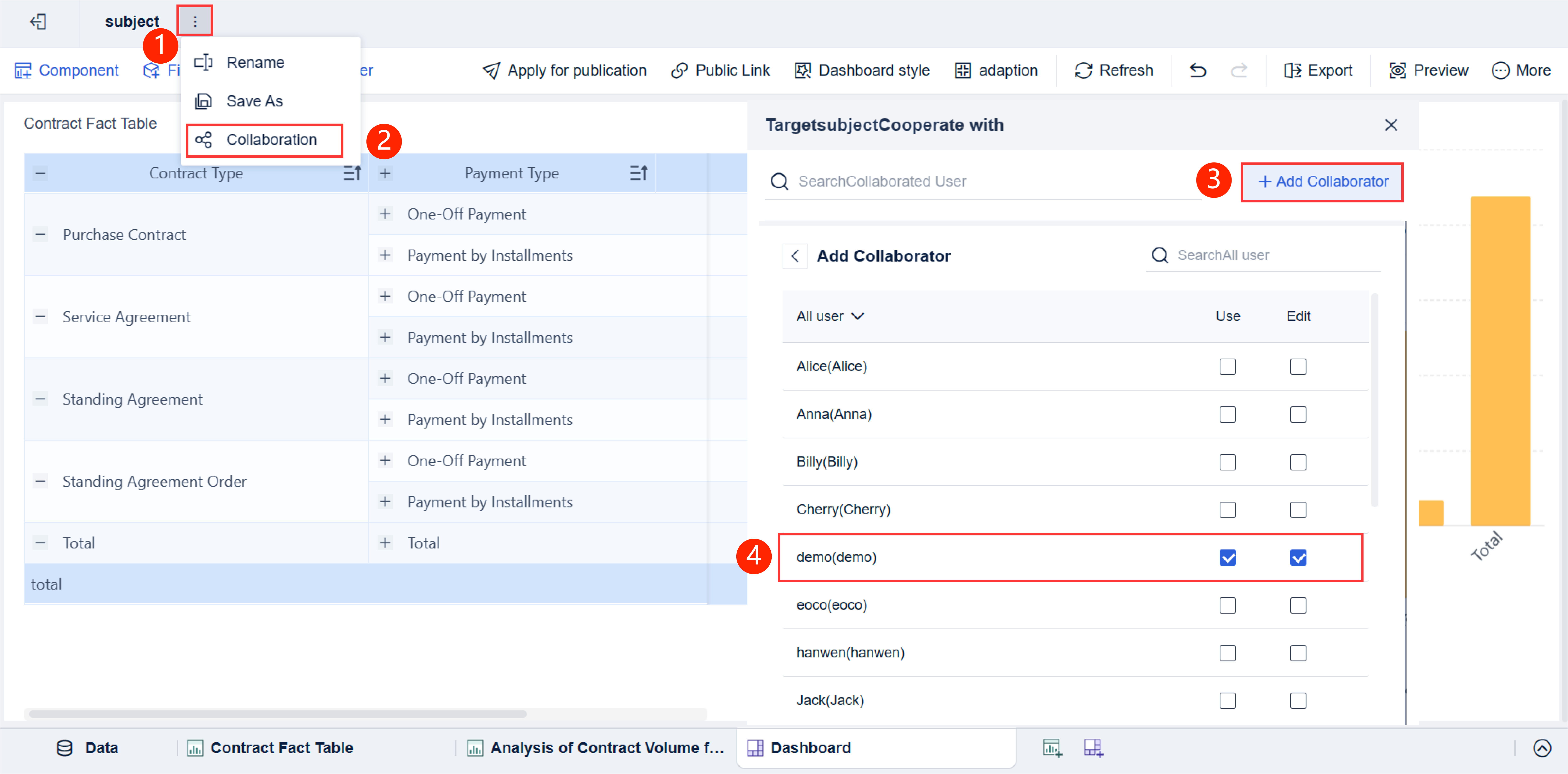Uncheck Edit permission for demo user

(x=1298, y=558)
